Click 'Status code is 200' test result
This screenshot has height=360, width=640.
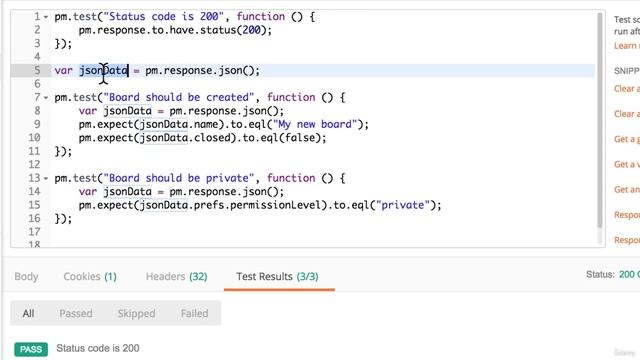[x=98, y=349]
